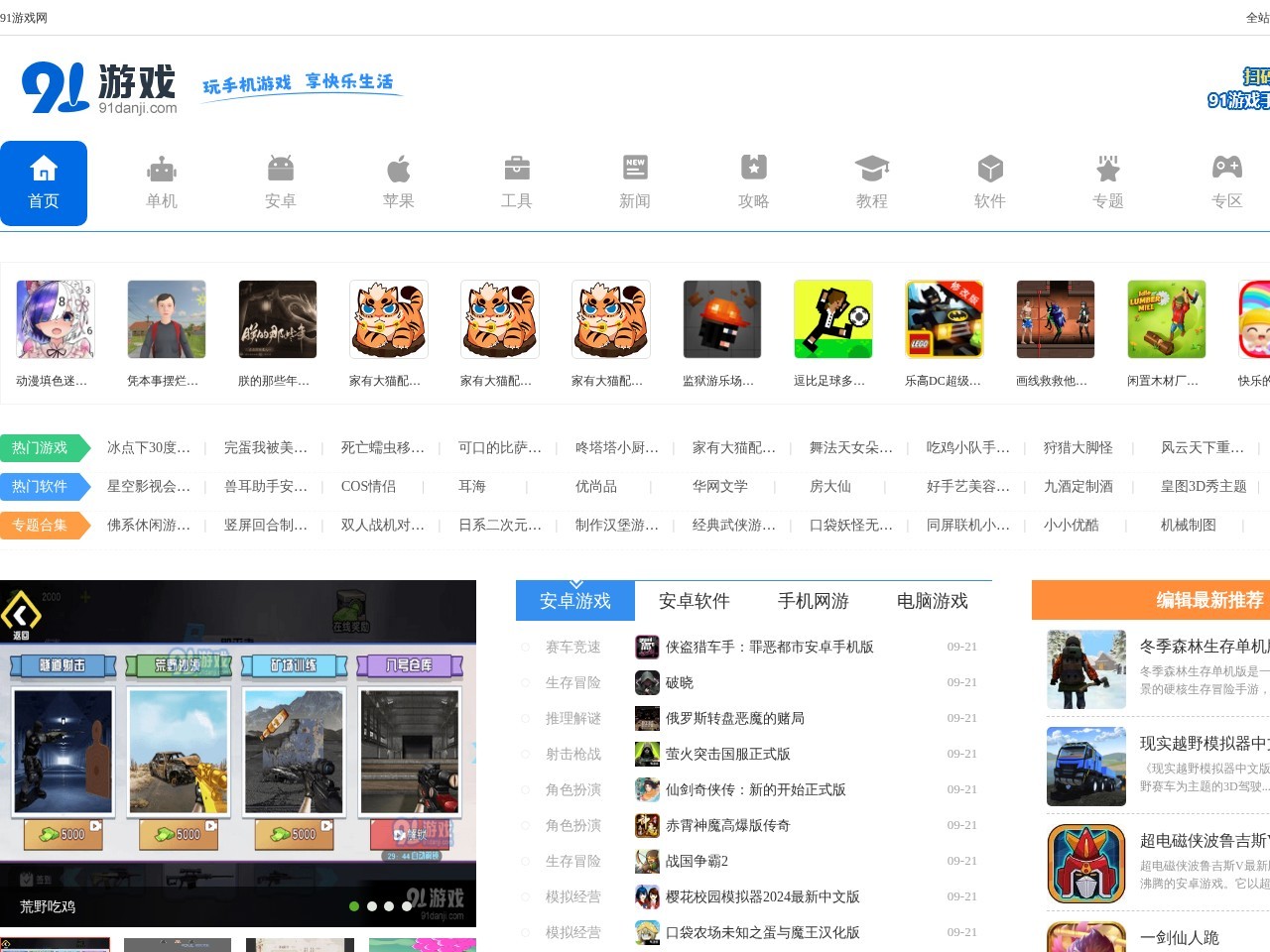Open 俄罗斯转盘恶魔的赌局 game link
The image size is (1270, 952).
coord(735,718)
